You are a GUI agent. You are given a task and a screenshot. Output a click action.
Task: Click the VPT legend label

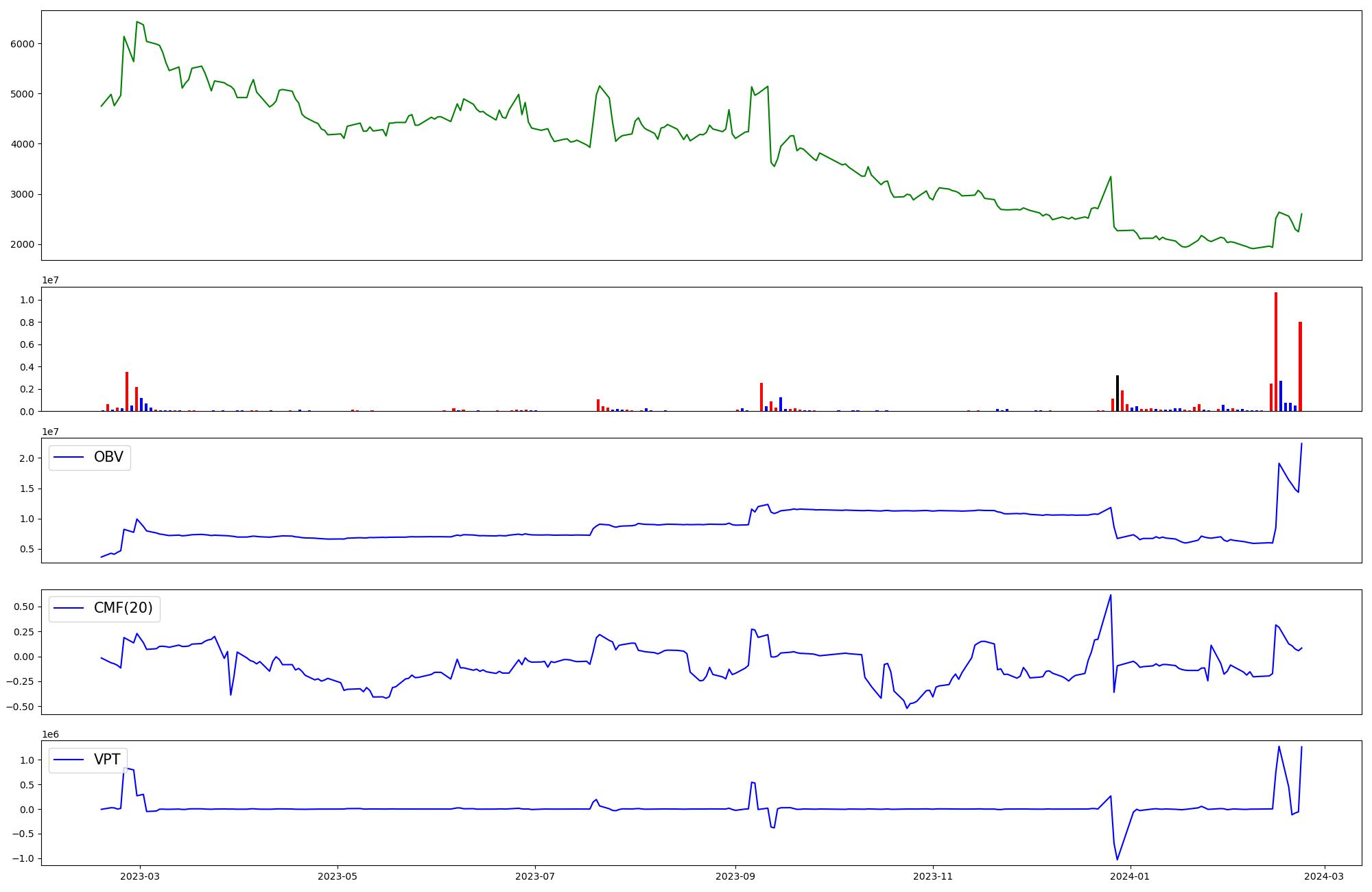[107, 760]
